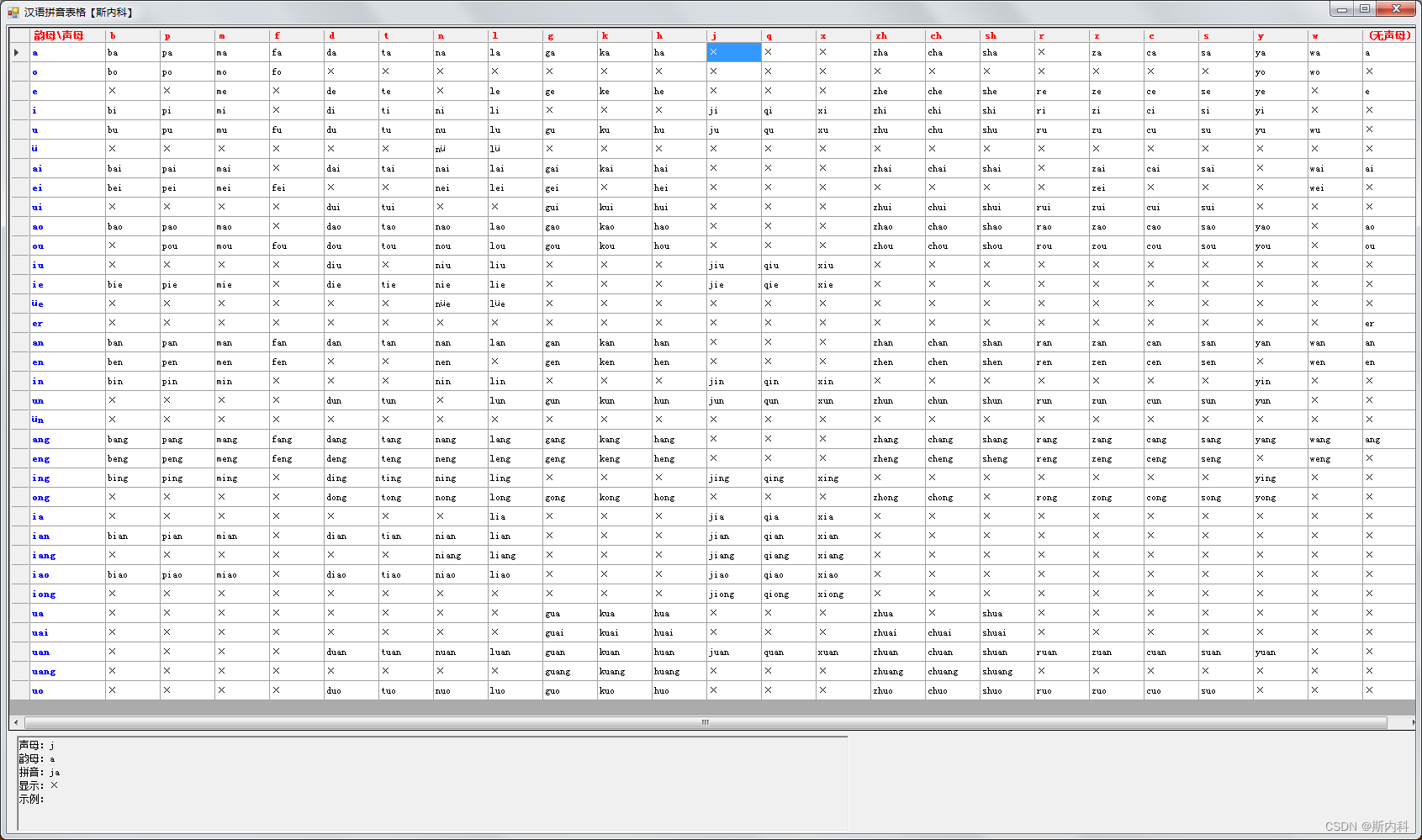Select the cell 'nüe'
Screen dimensions: 1422x840
(x=461, y=304)
